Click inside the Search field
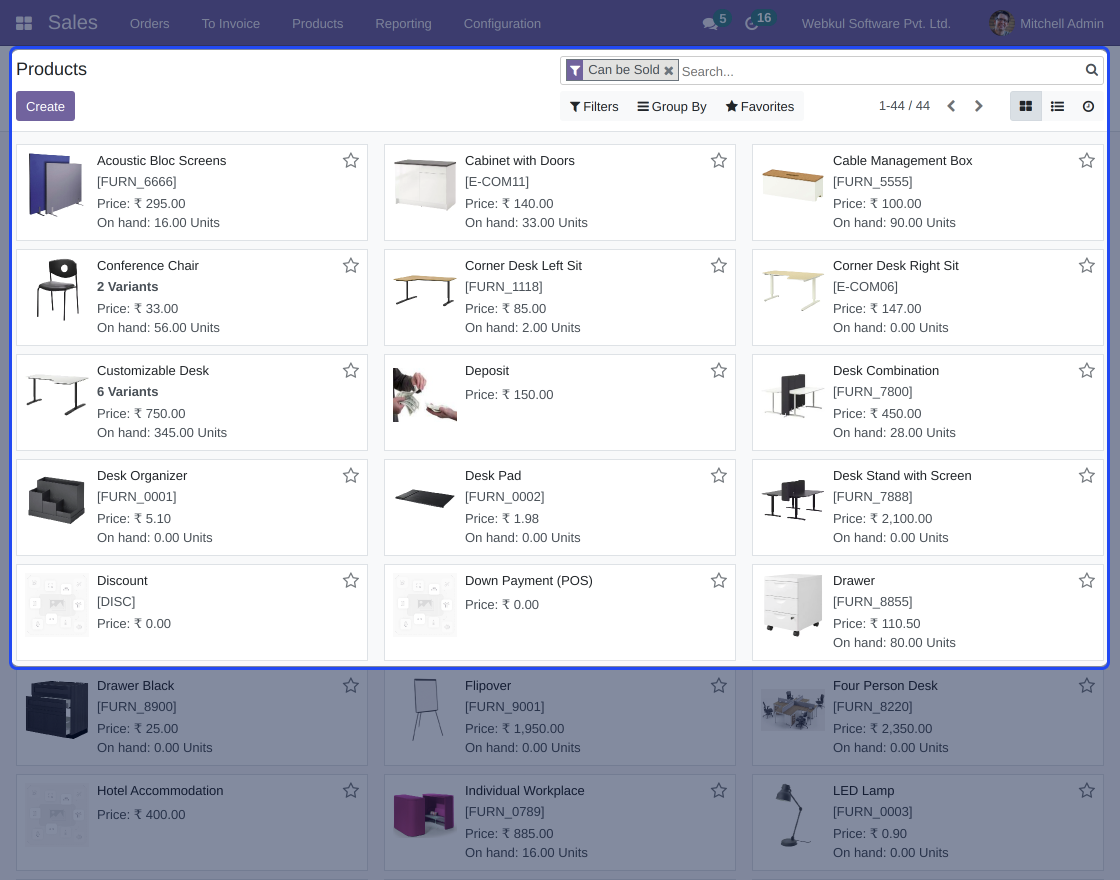 (x=880, y=71)
